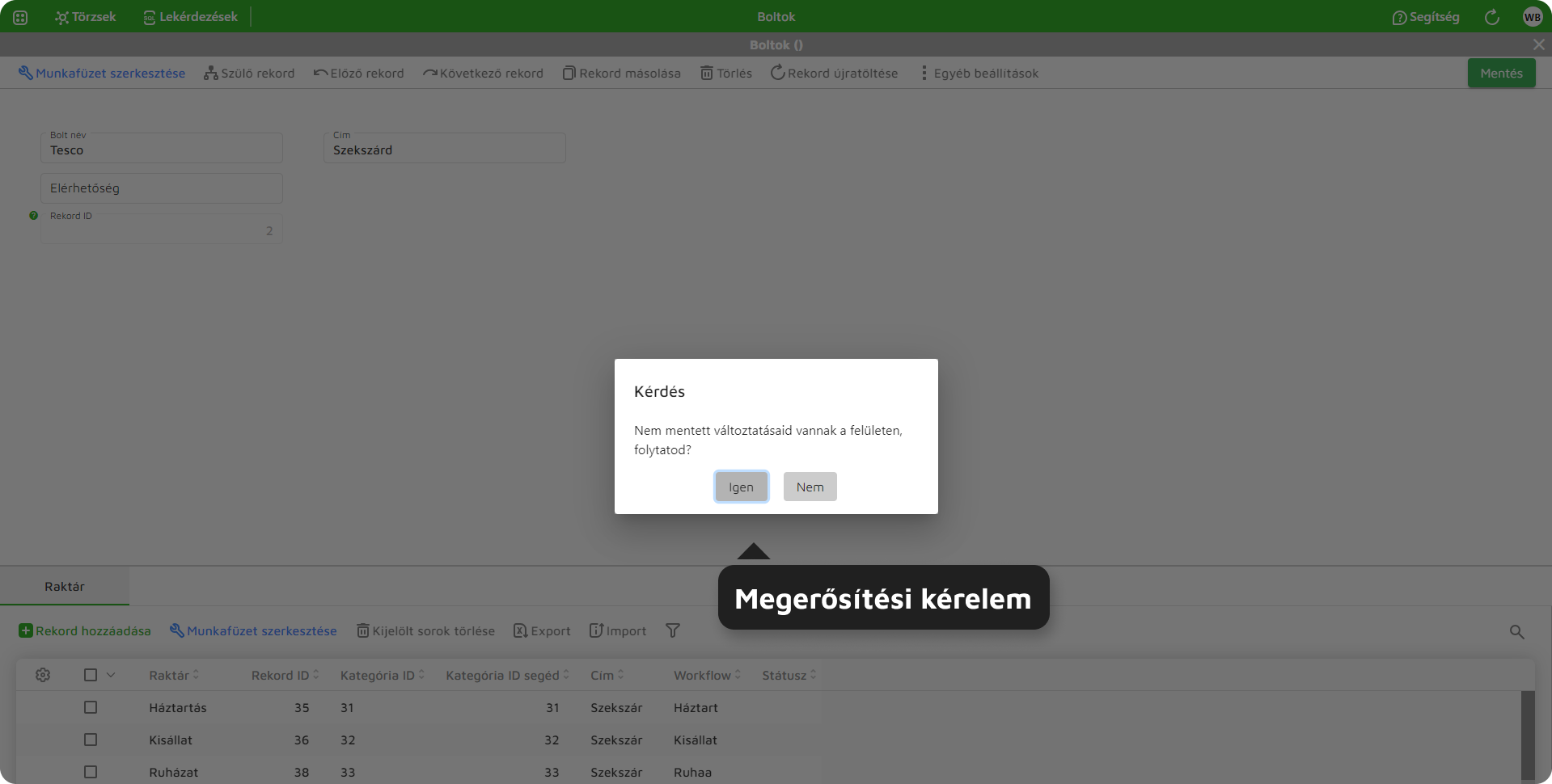The width and height of the screenshot is (1552, 784).
Task: Click the table search magnifier icon
Action: click(1517, 632)
